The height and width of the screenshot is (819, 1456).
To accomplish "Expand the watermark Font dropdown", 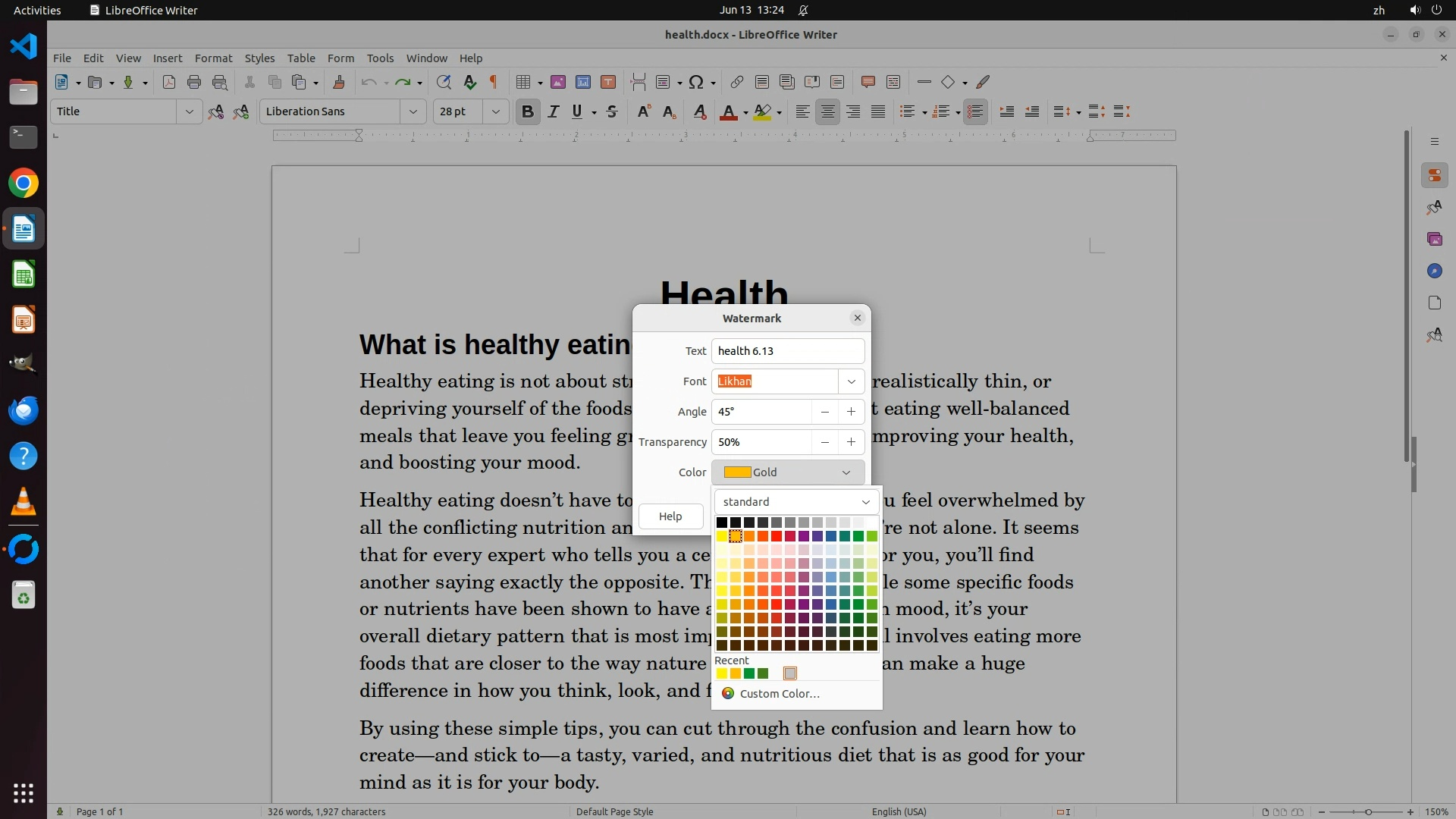I will [x=851, y=381].
